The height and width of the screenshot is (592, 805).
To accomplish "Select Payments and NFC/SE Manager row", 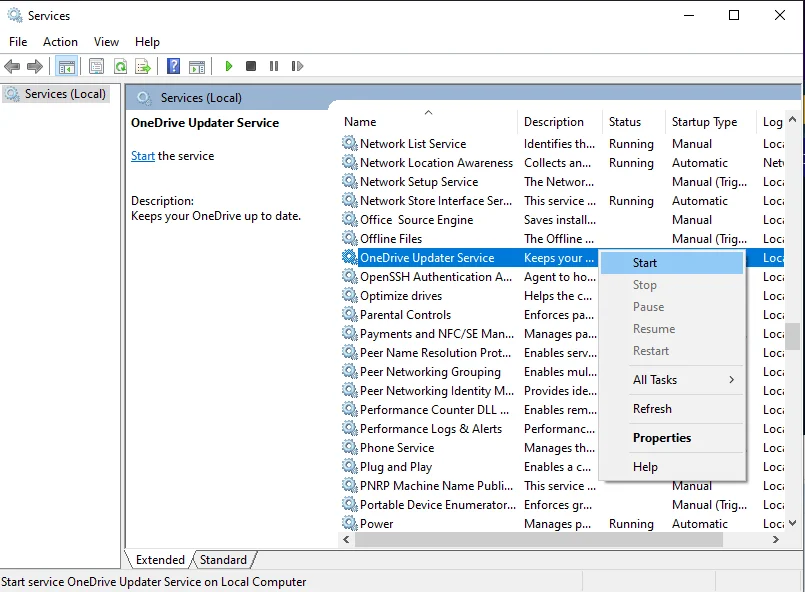I will pos(469,334).
